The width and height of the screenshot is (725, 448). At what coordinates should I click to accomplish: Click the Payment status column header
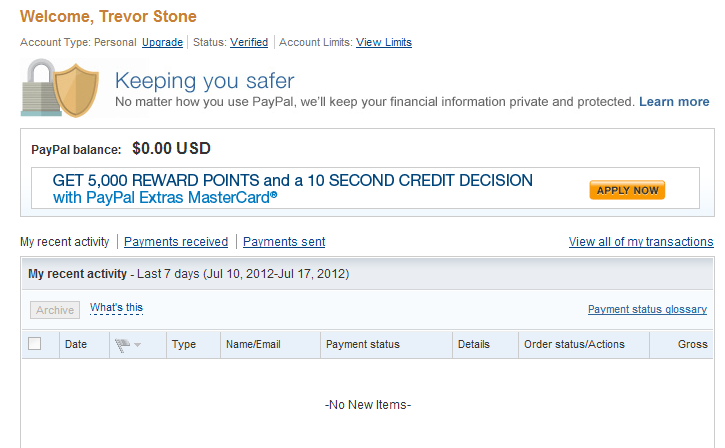[363, 344]
